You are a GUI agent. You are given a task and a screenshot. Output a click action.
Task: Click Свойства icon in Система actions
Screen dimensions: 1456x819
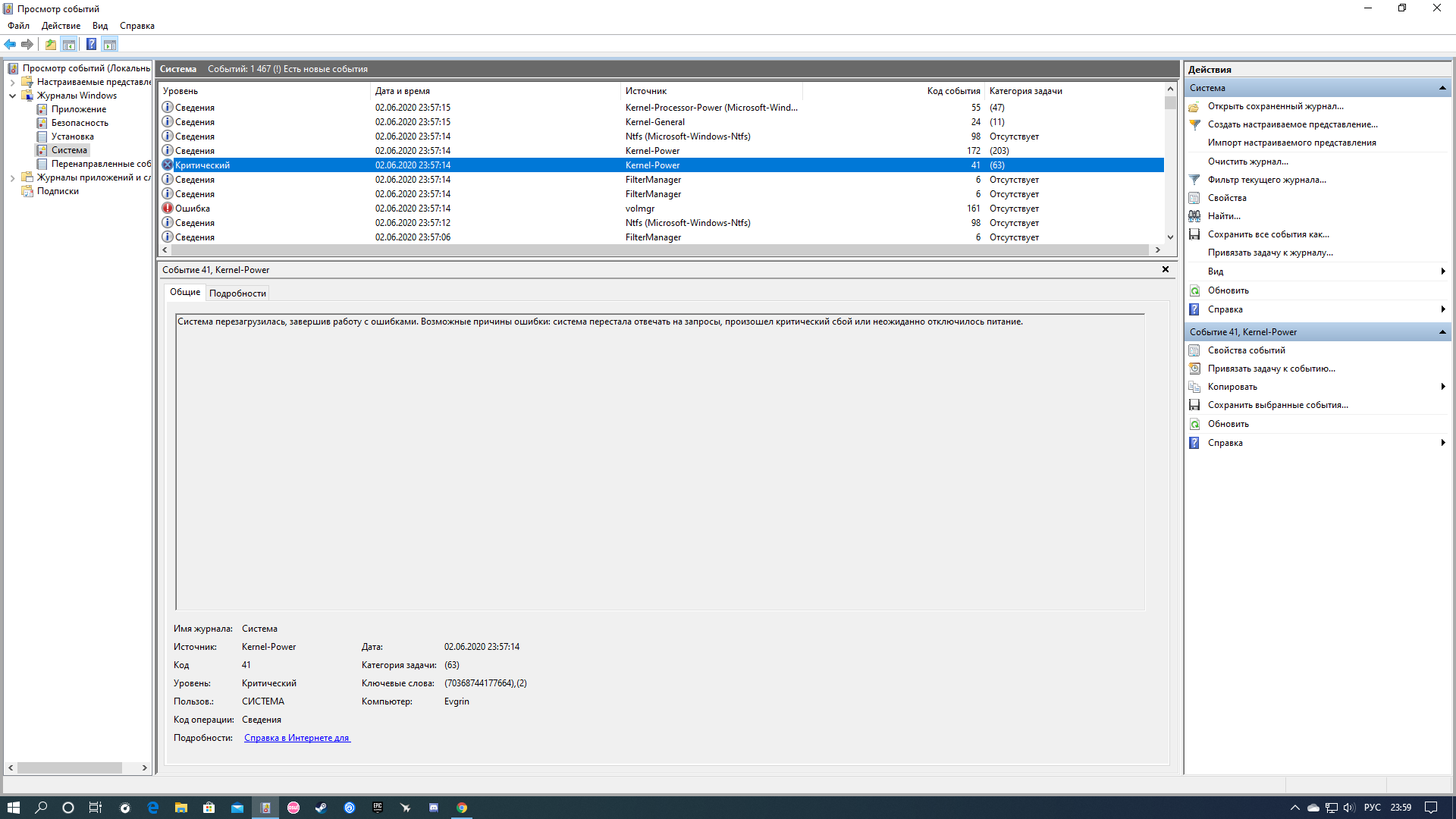click(x=1194, y=198)
